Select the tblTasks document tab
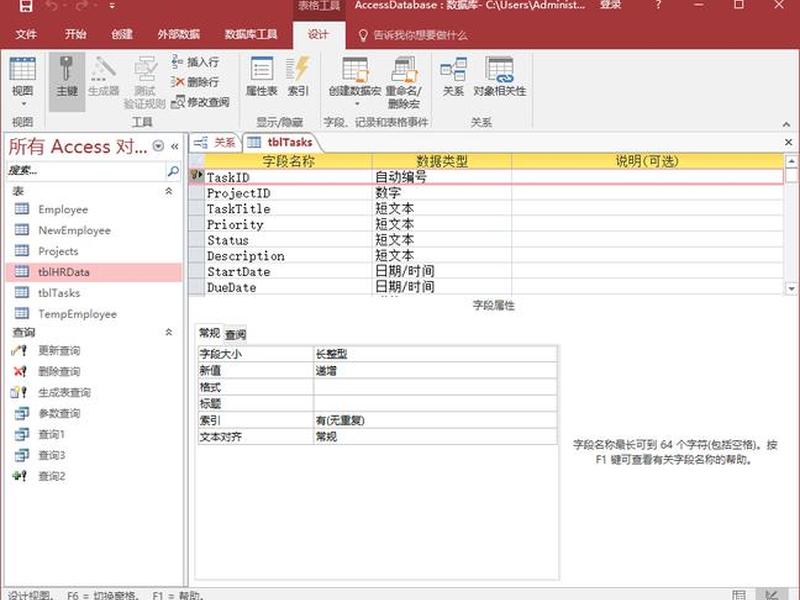Image resolution: width=800 pixels, height=600 pixels. point(282,142)
